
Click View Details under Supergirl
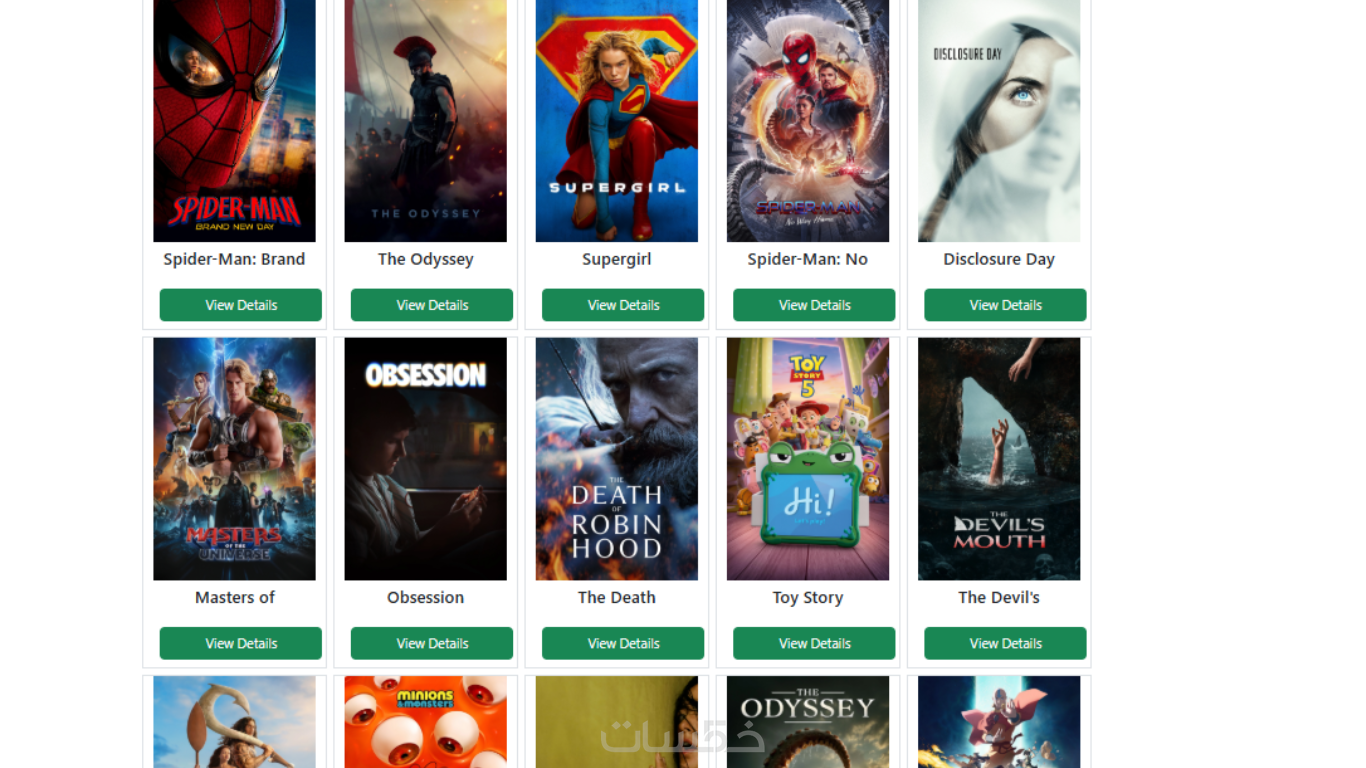[x=623, y=305]
